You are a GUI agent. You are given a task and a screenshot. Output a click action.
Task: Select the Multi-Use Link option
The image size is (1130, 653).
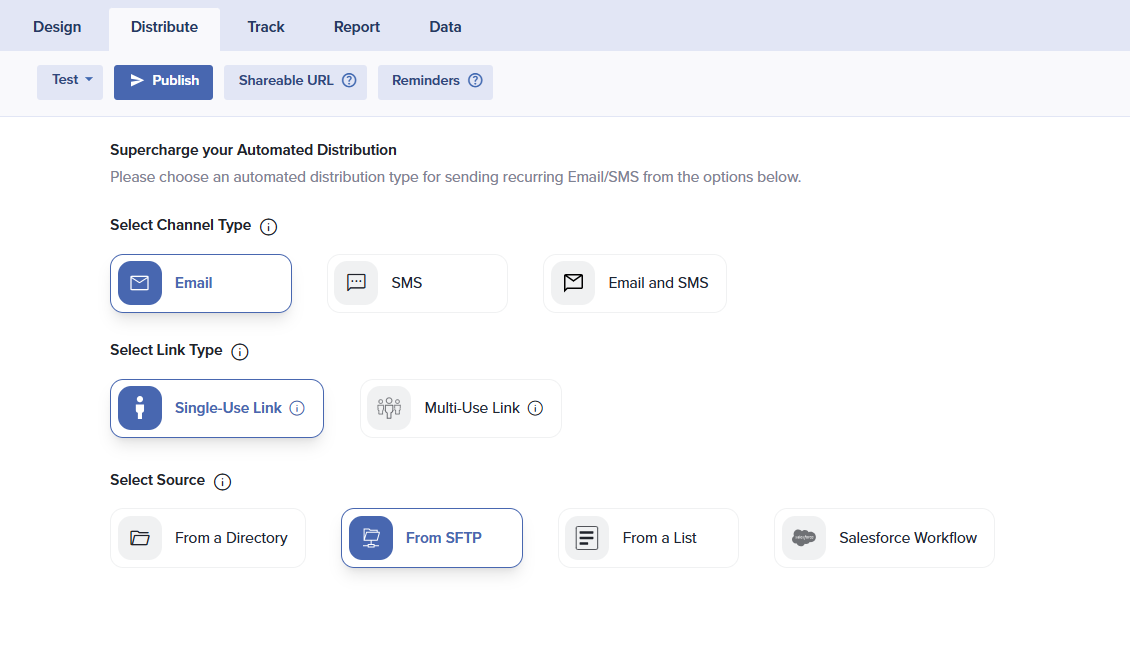[x=460, y=408]
